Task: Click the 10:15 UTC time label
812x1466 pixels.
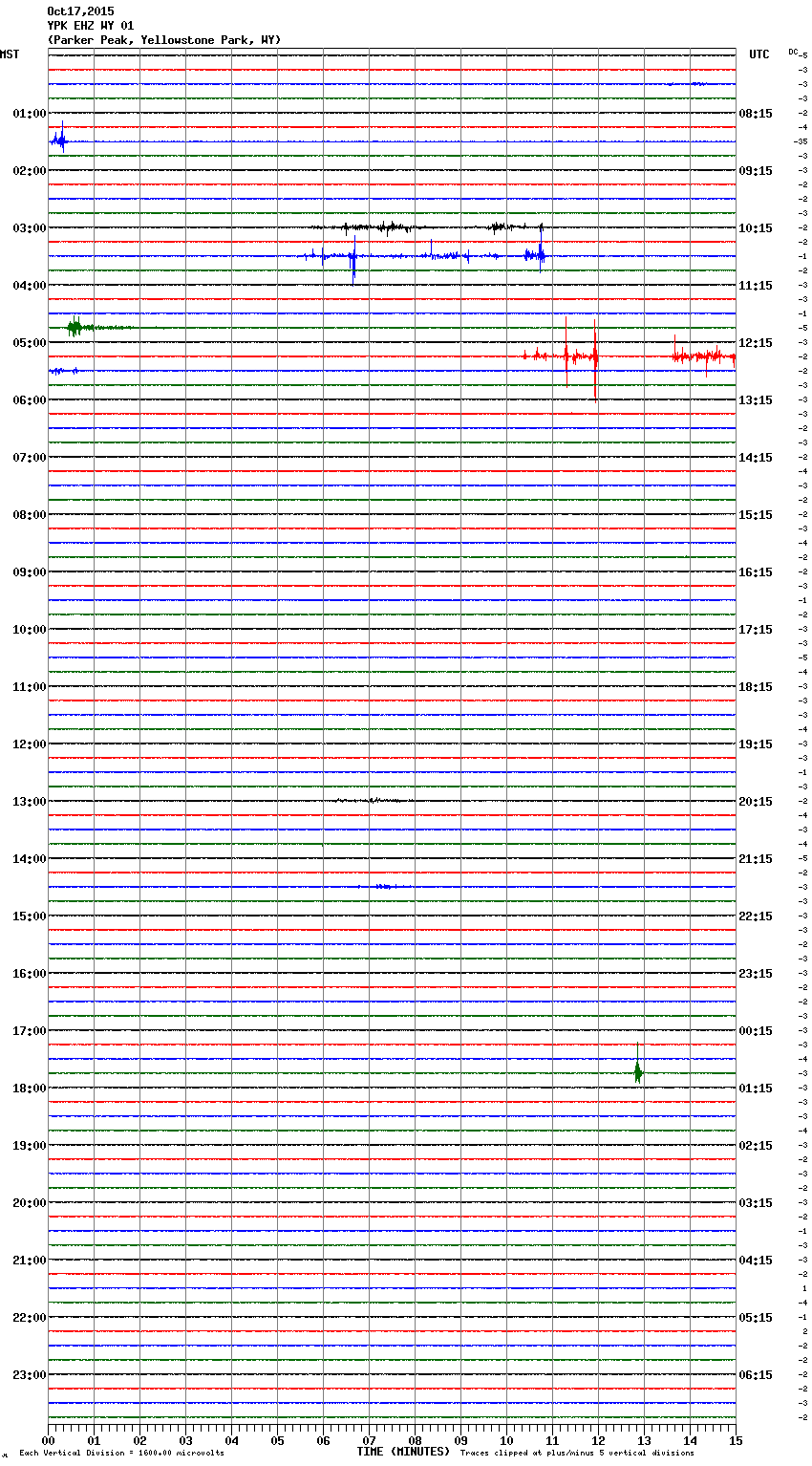Action: coord(756,228)
